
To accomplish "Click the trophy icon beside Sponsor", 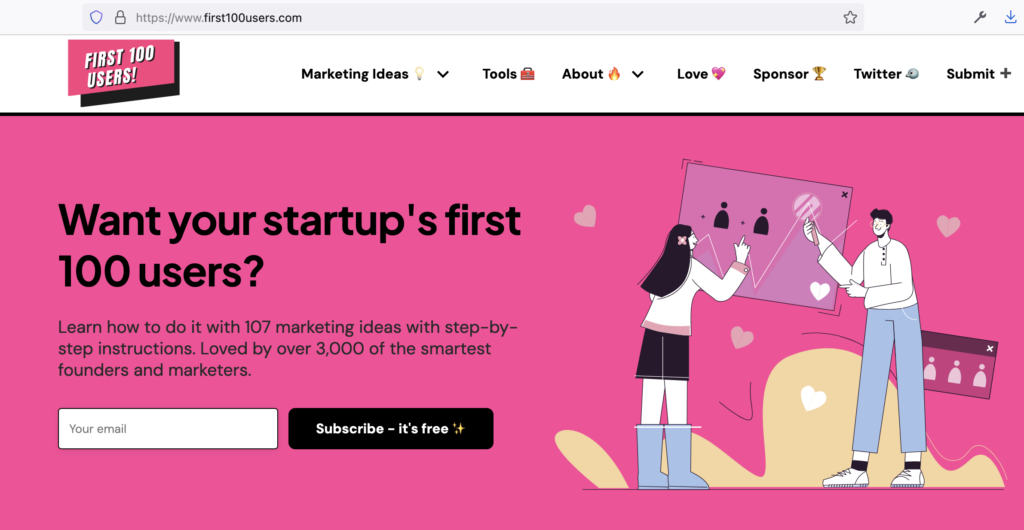I will point(819,74).
